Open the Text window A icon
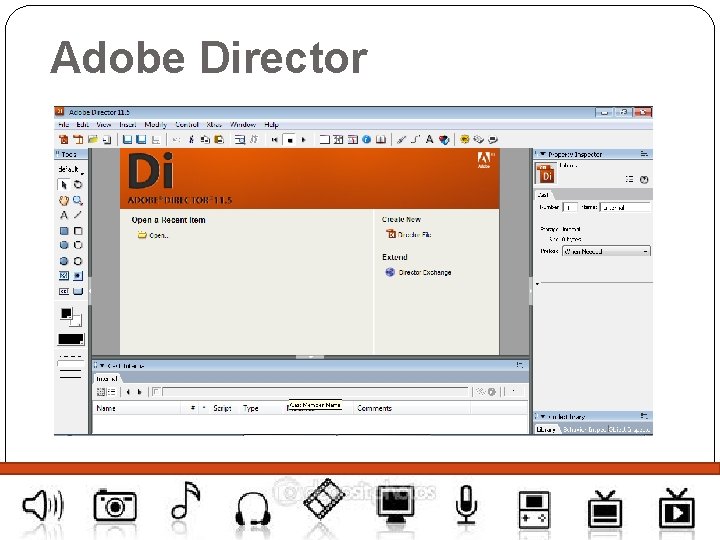Screen dimensions: 720x540 pyautogui.click(x=429, y=140)
